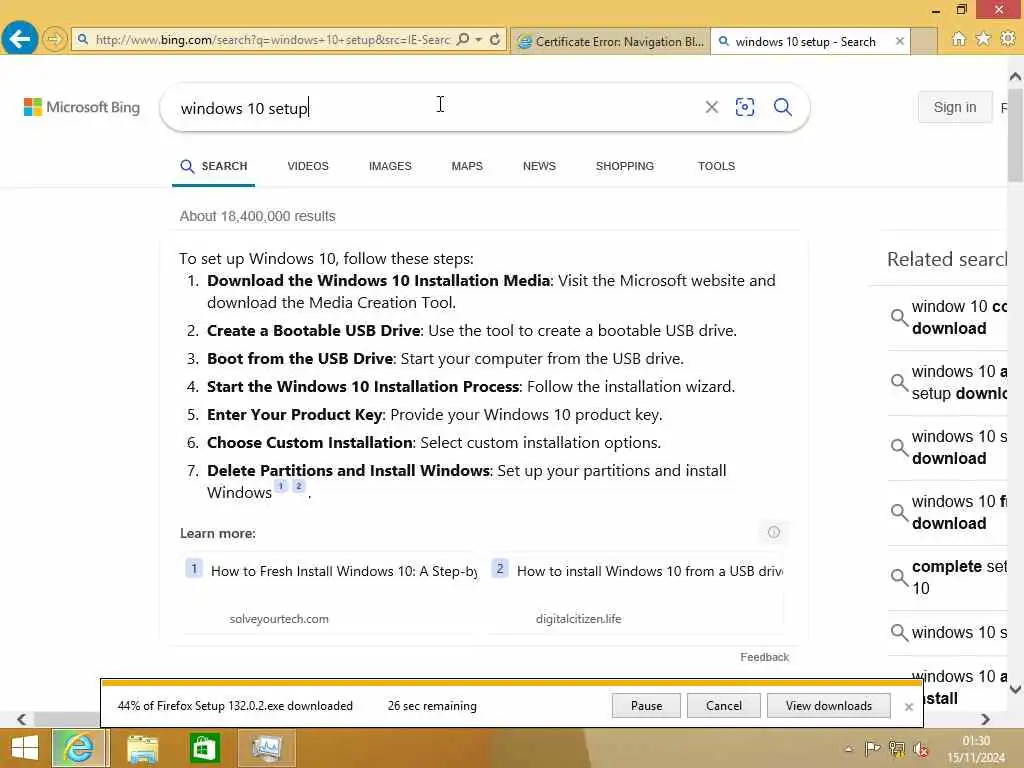Clear the search box with the X

coord(712,107)
